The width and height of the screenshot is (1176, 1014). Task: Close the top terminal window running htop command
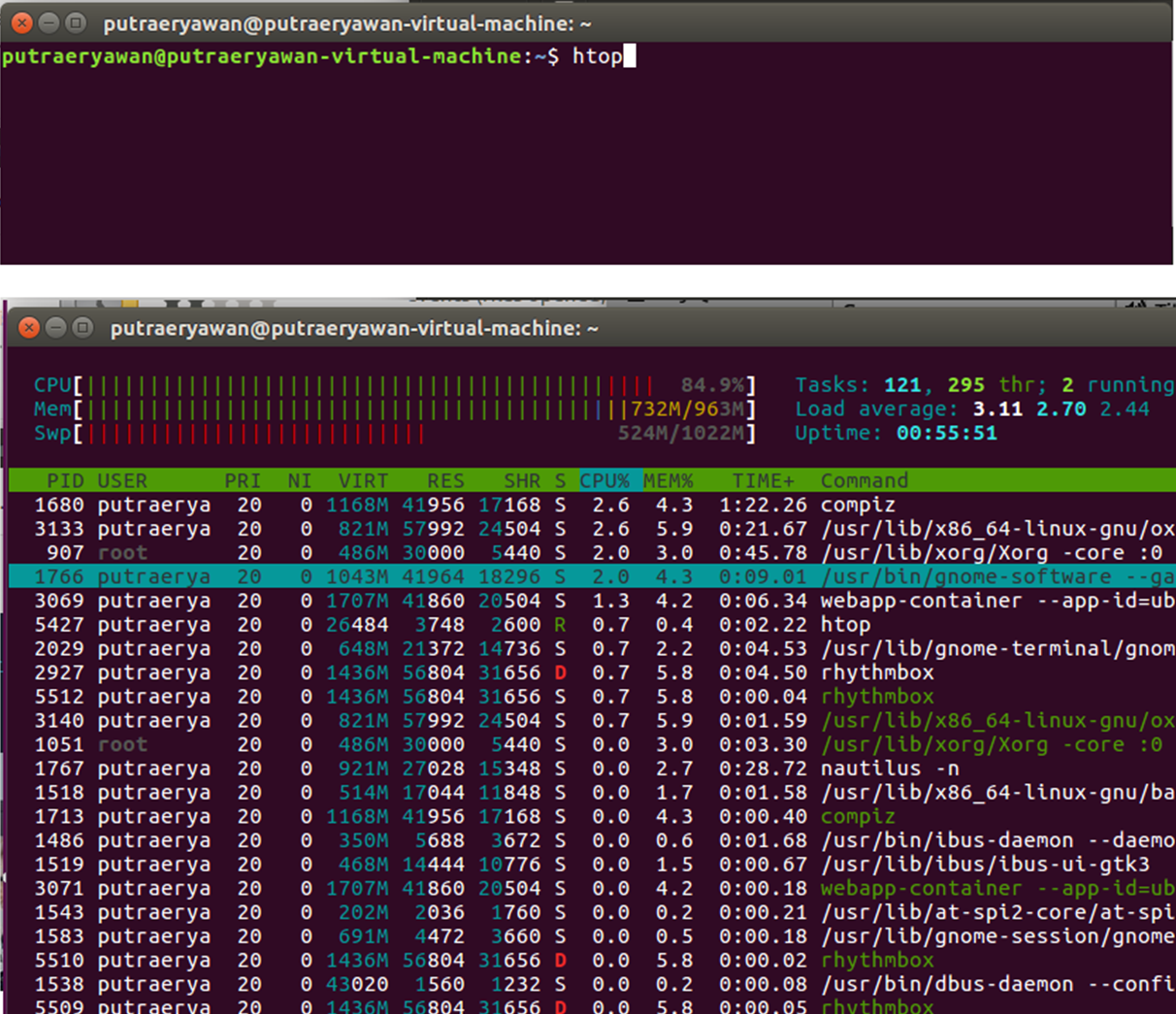pyautogui.click(x=21, y=22)
